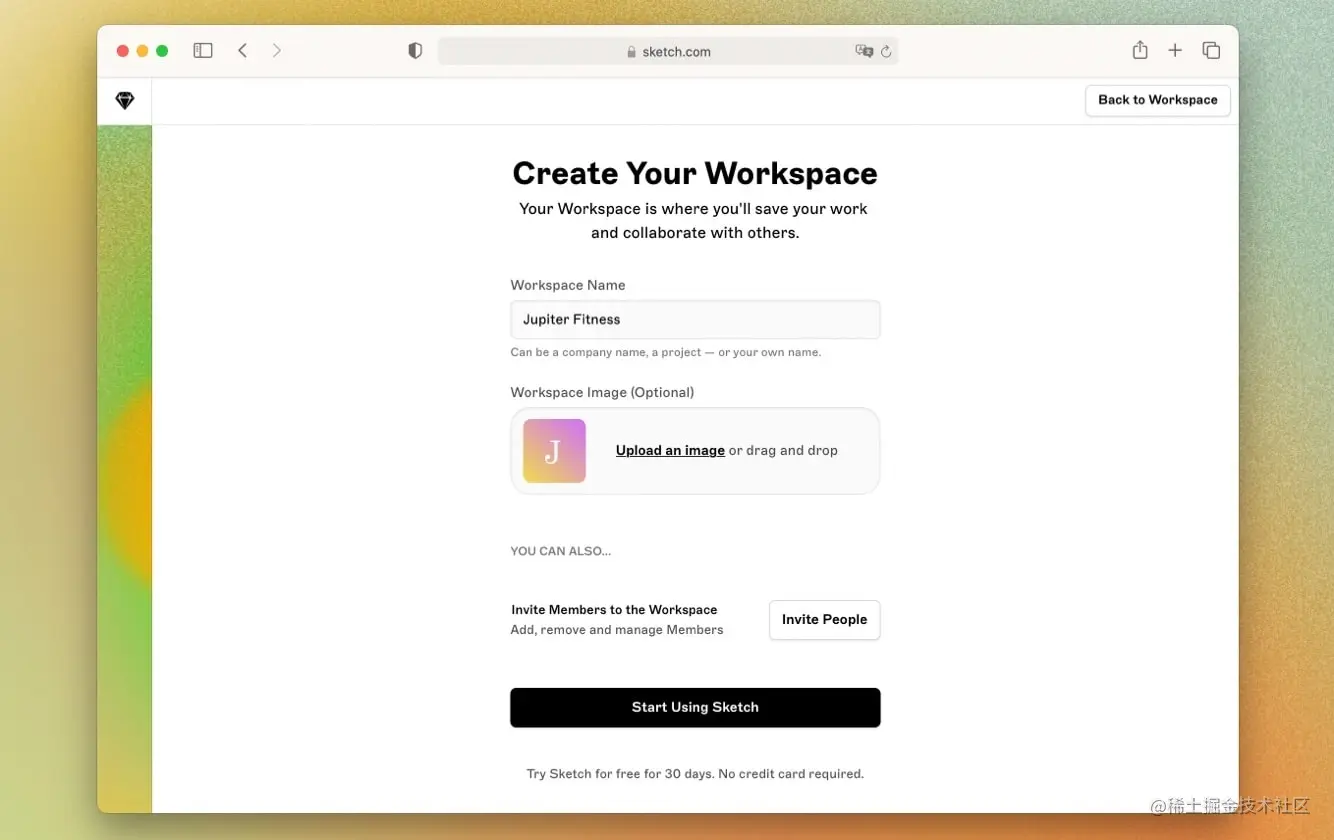Click Invite Members to the Workspace text
The width and height of the screenshot is (1334, 840).
[614, 610]
